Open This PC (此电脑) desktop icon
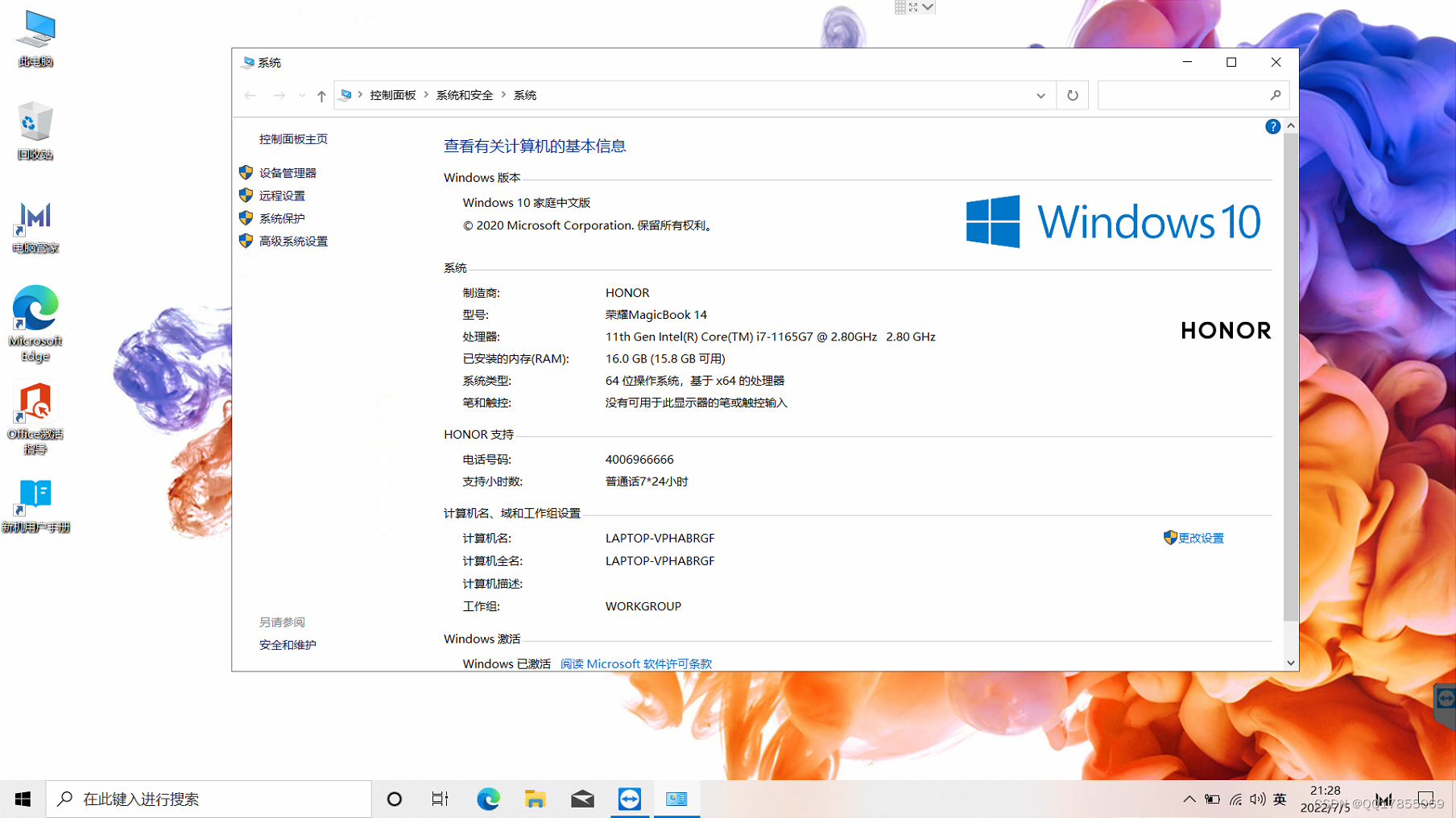The width and height of the screenshot is (1456, 818). (x=35, y=39)
